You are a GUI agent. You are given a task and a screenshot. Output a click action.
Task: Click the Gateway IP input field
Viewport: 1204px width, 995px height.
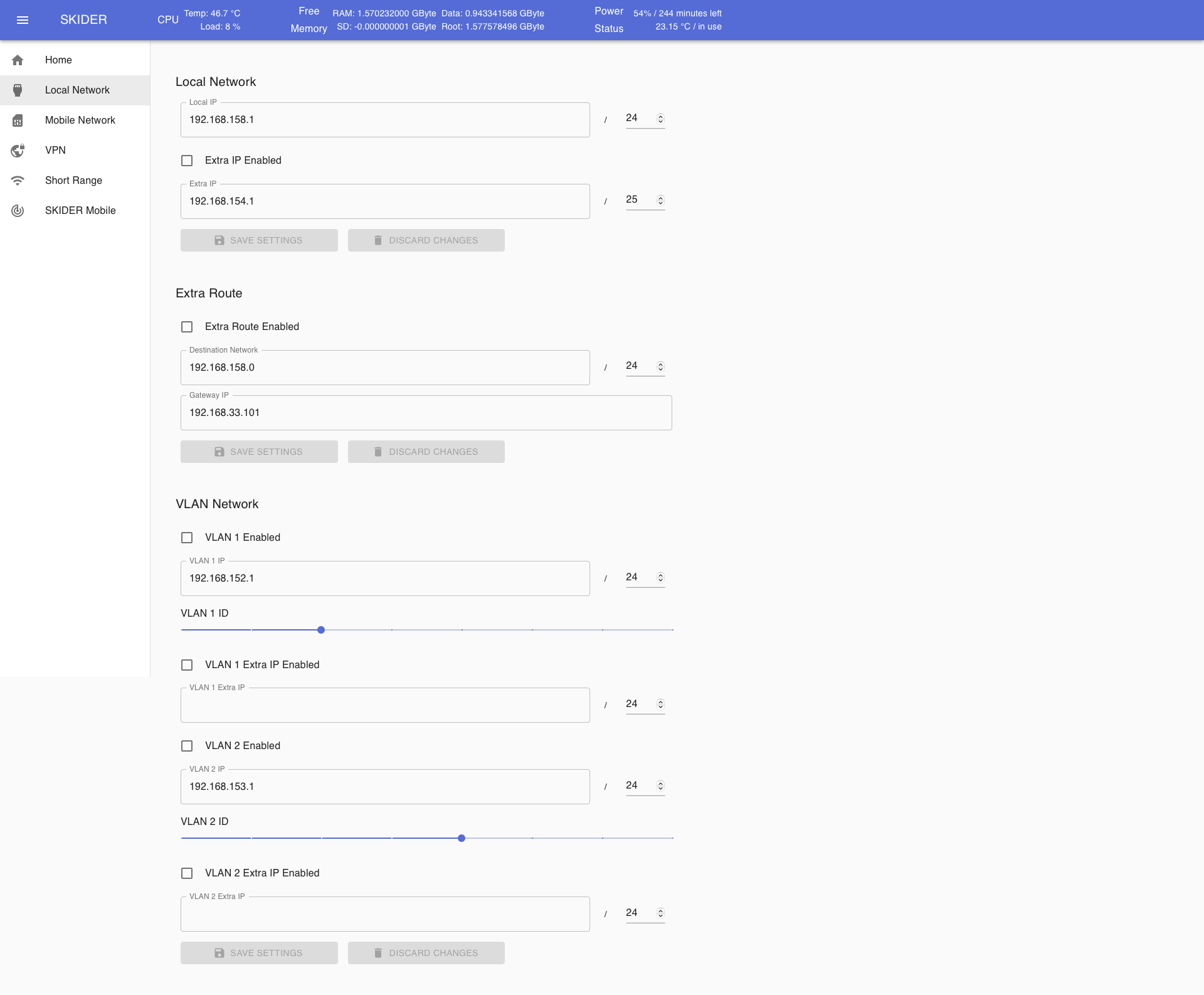pyautogui.click(x=426, y=413)
